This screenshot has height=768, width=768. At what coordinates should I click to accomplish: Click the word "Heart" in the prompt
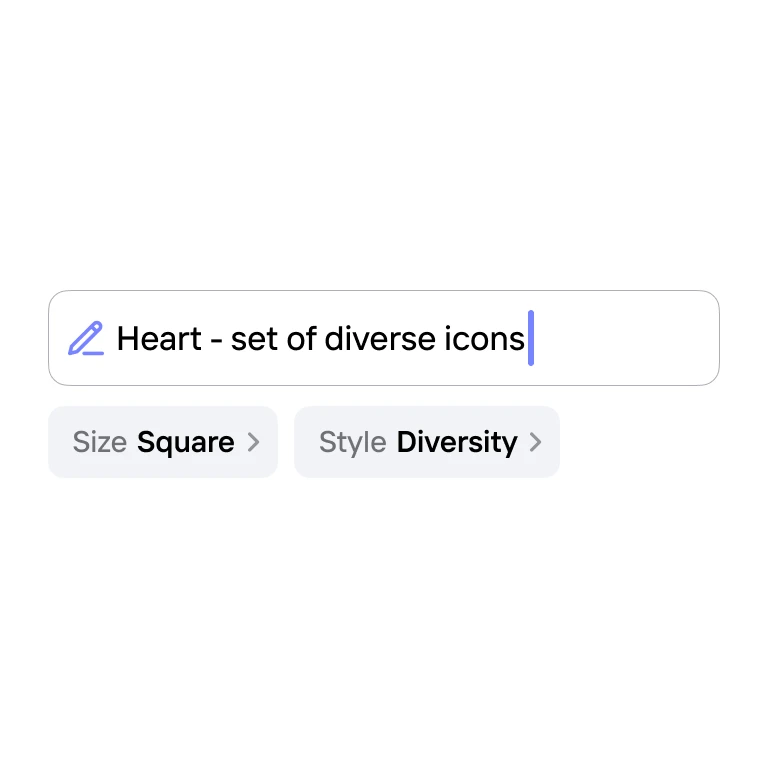[157, 339]
